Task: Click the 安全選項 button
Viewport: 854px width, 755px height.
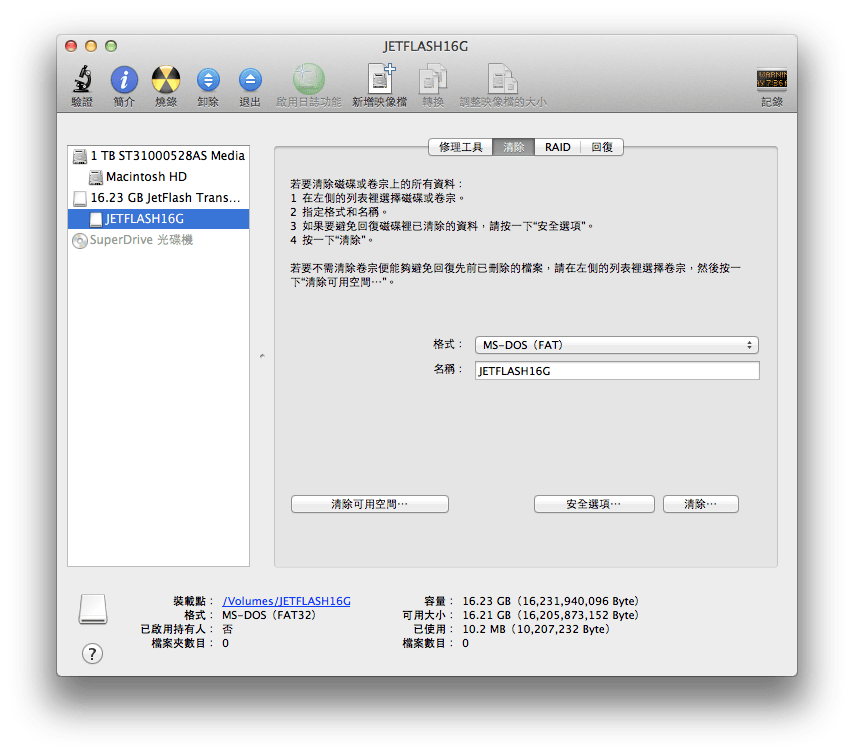Action: (x=594, y=503)
